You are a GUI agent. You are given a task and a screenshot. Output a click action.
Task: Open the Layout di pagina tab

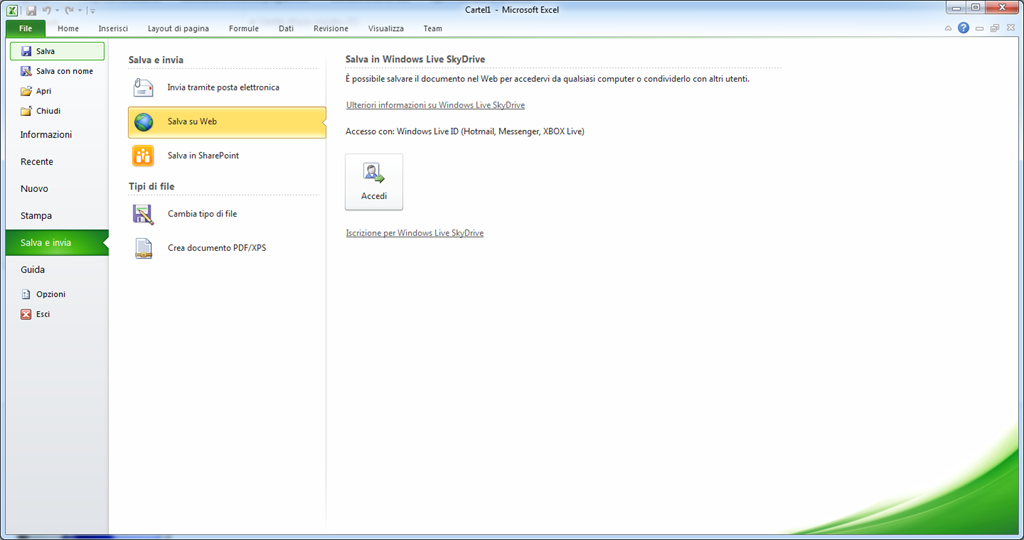pos(178,29)
